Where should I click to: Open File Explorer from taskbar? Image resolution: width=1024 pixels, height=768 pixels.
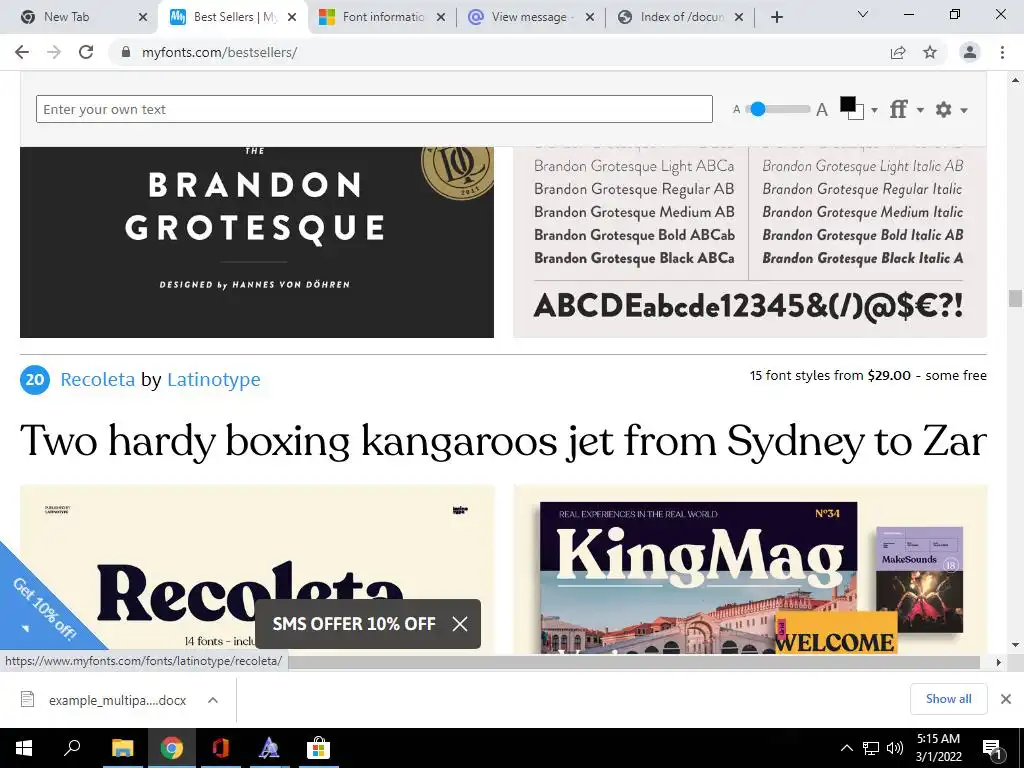point(122,748)
